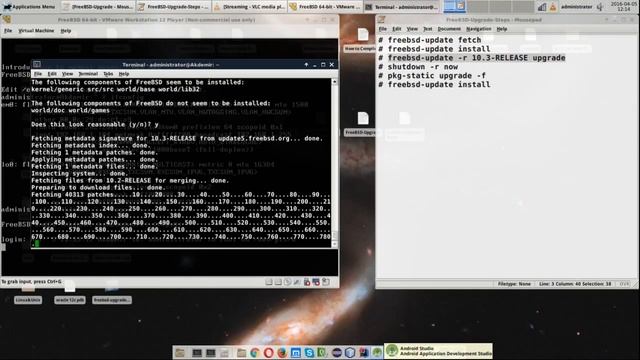This screenshot has width=640, height=360.
Task: Click 'Line: 3 Column: 40 Selection: 38' status text
Action: pos(575,284)
